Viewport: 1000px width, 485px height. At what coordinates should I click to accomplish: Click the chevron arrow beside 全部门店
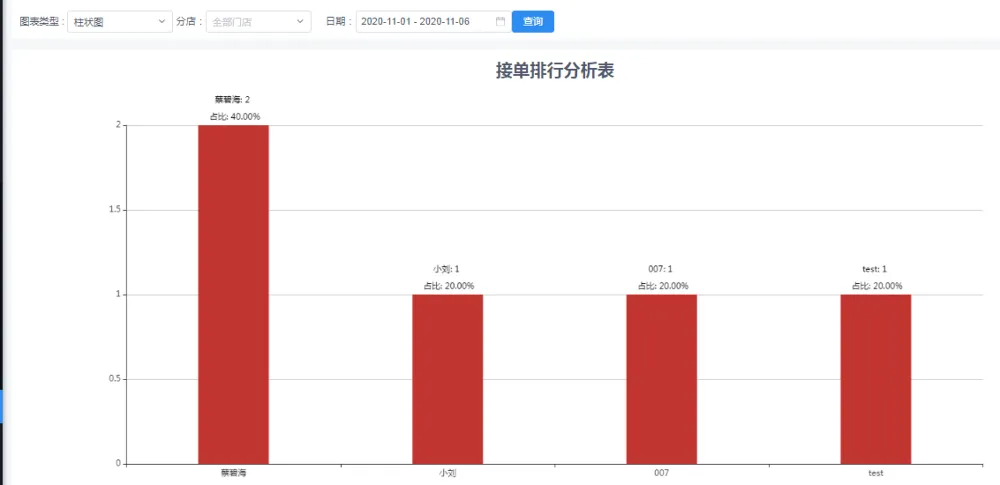300,21
